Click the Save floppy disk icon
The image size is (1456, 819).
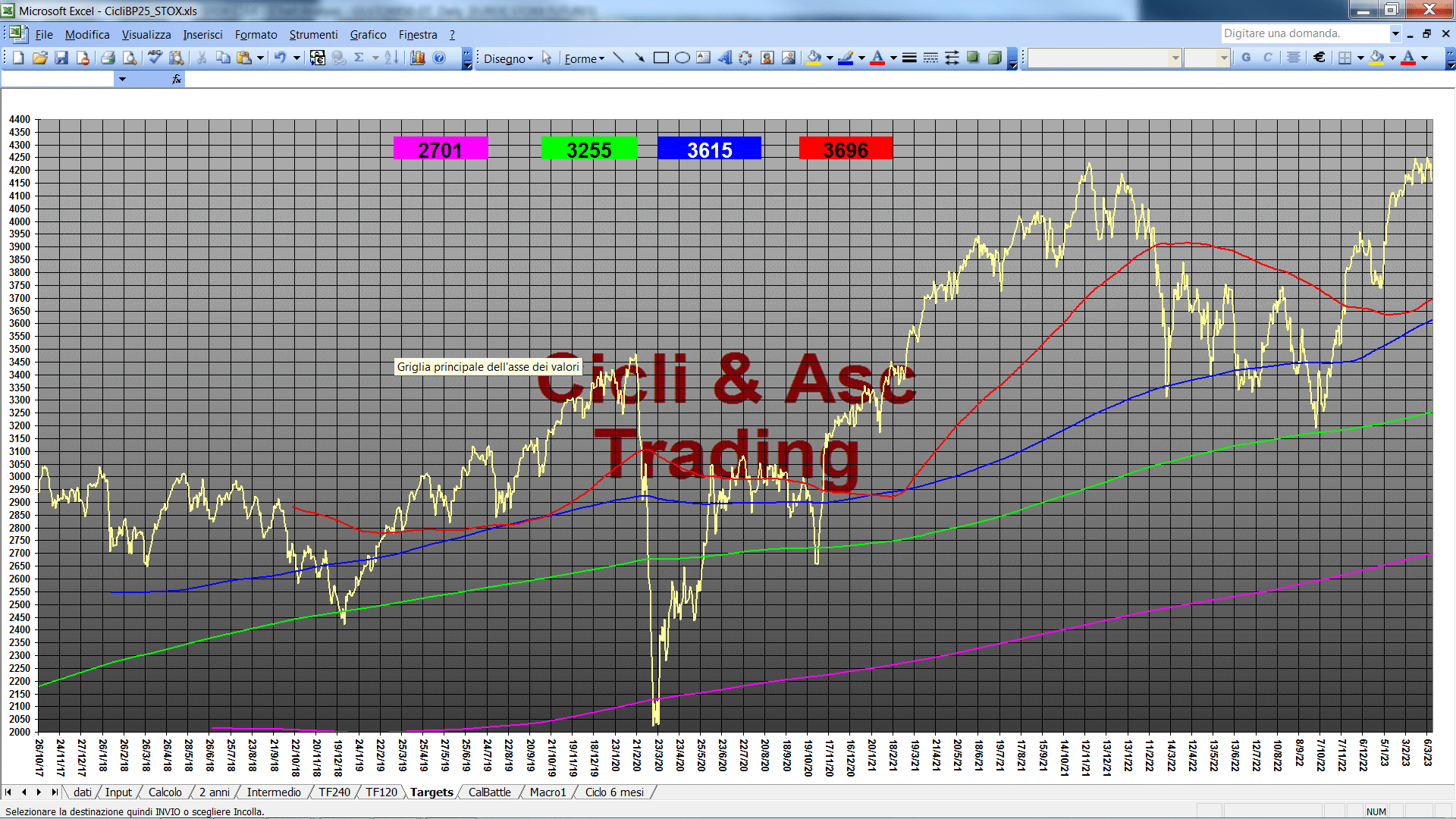(x=61, y=58)
